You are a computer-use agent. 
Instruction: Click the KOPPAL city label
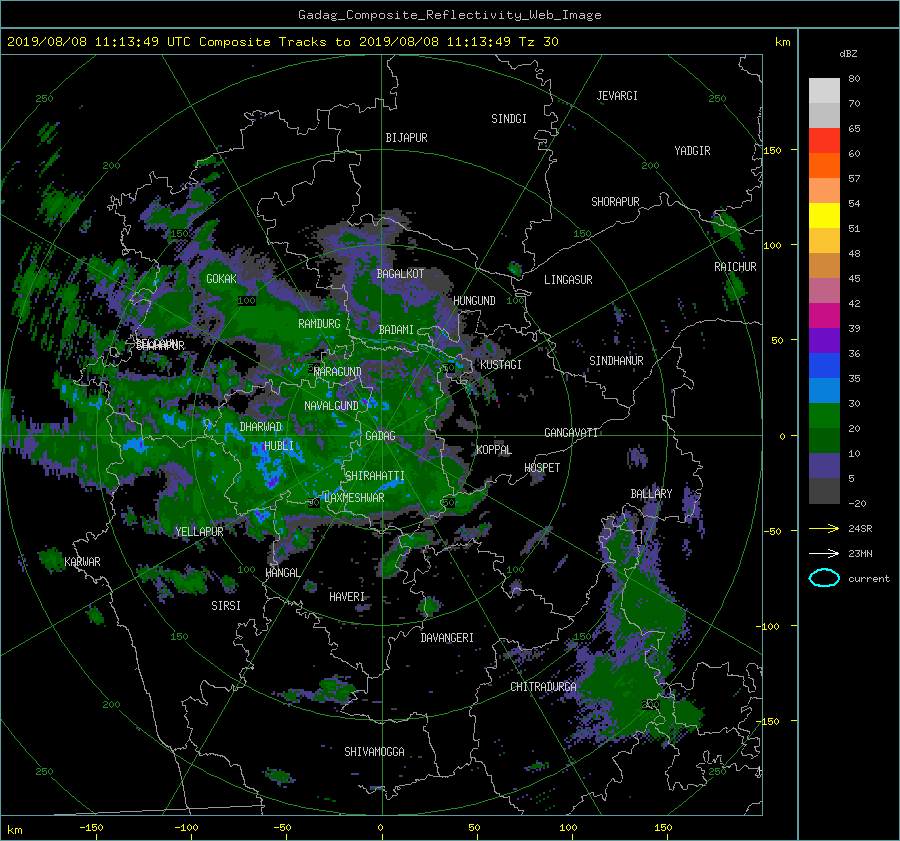click(494, 449)
